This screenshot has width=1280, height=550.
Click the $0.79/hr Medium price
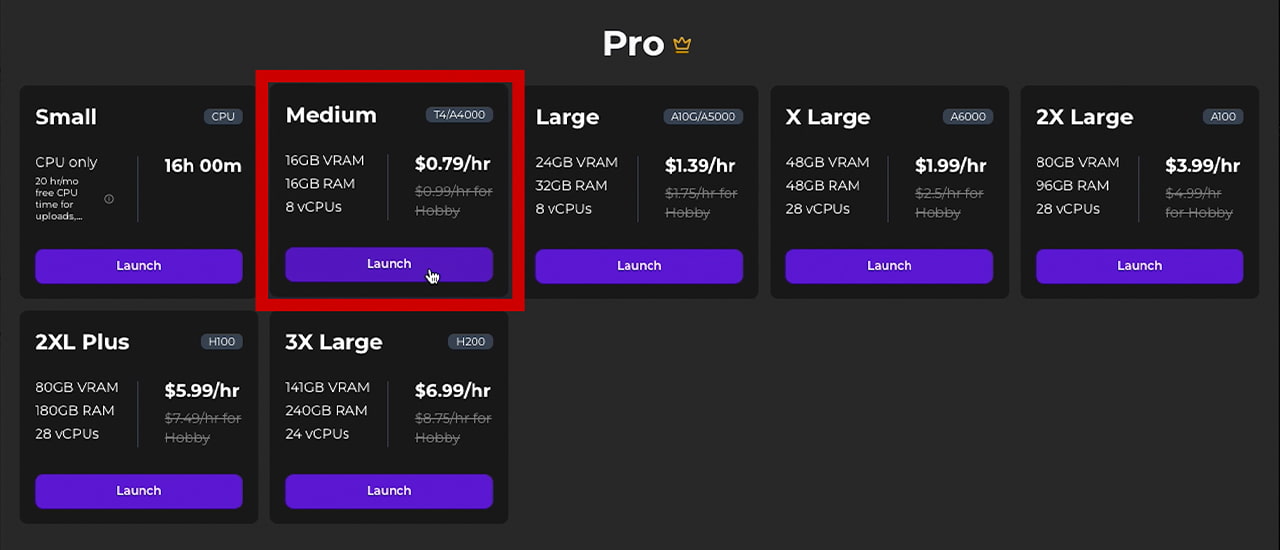click(453, 164)
